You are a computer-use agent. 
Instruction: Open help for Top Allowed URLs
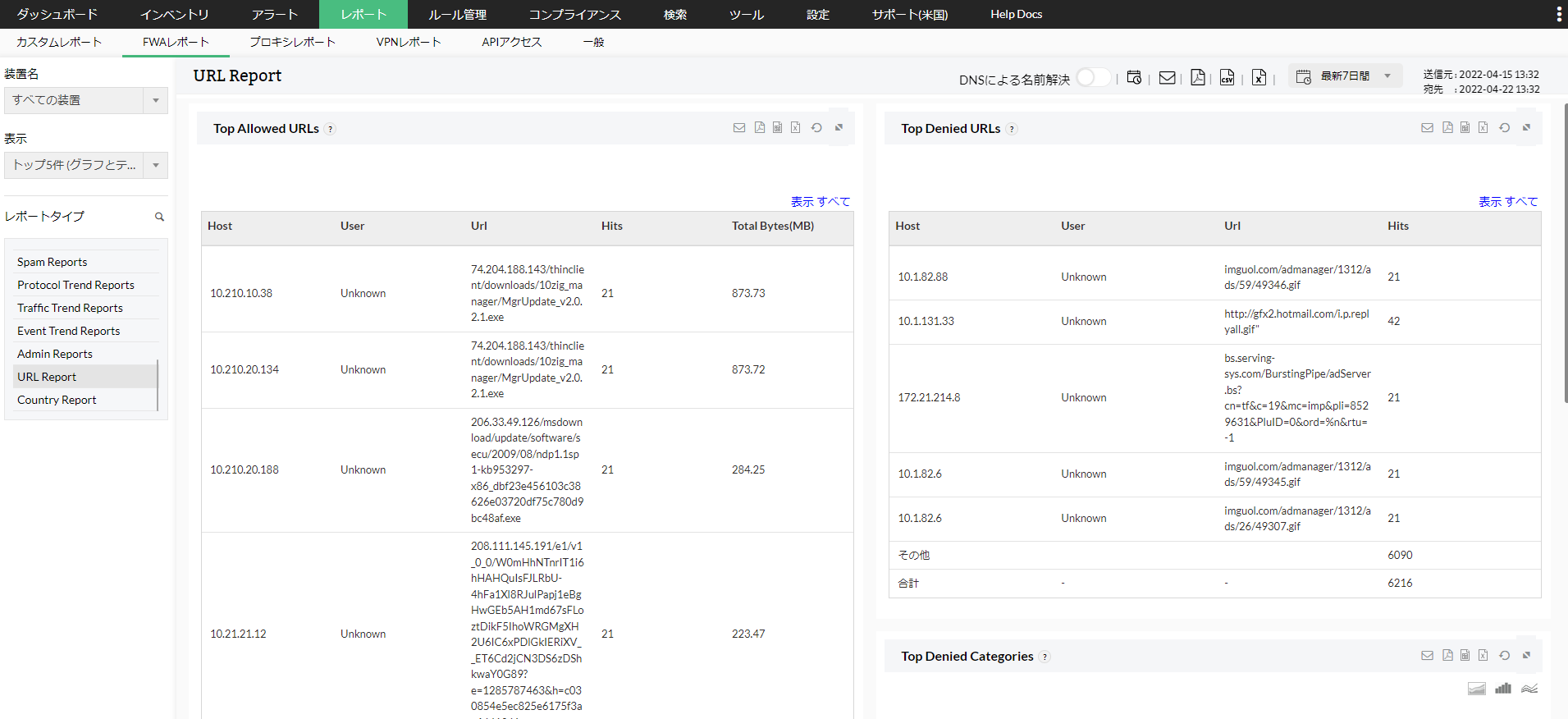[x=330, y=129]
